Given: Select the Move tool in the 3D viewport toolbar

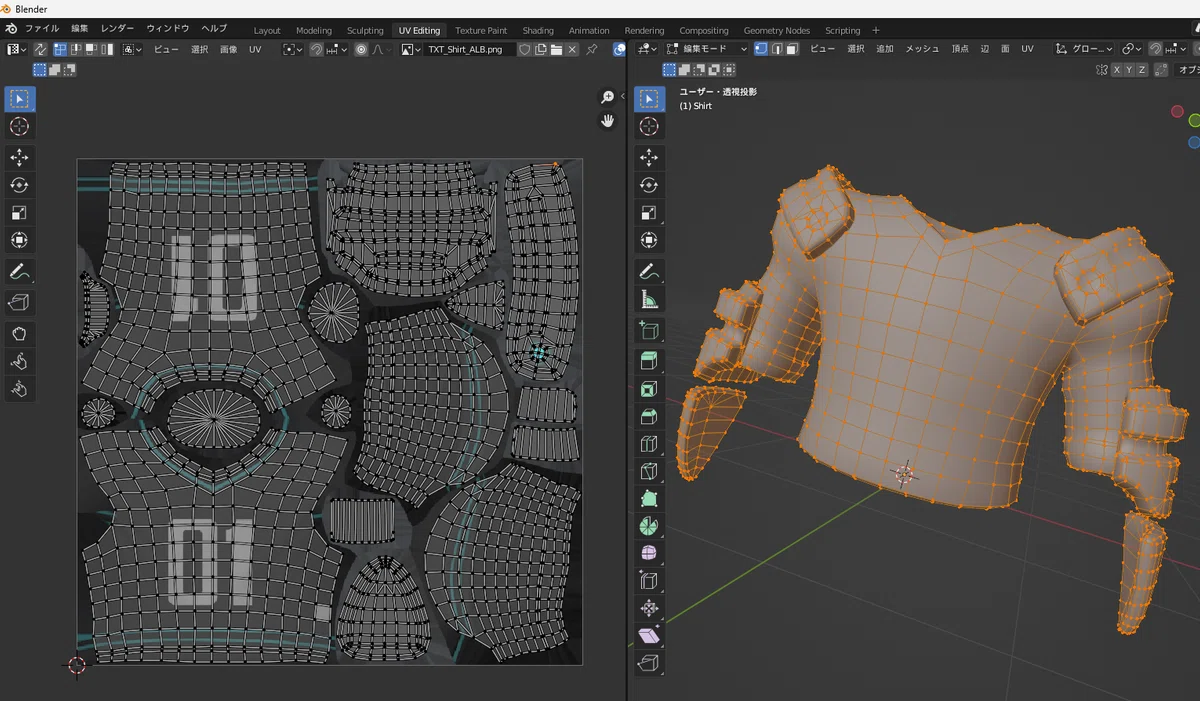Looking at the screenshot, I should 649,157.
